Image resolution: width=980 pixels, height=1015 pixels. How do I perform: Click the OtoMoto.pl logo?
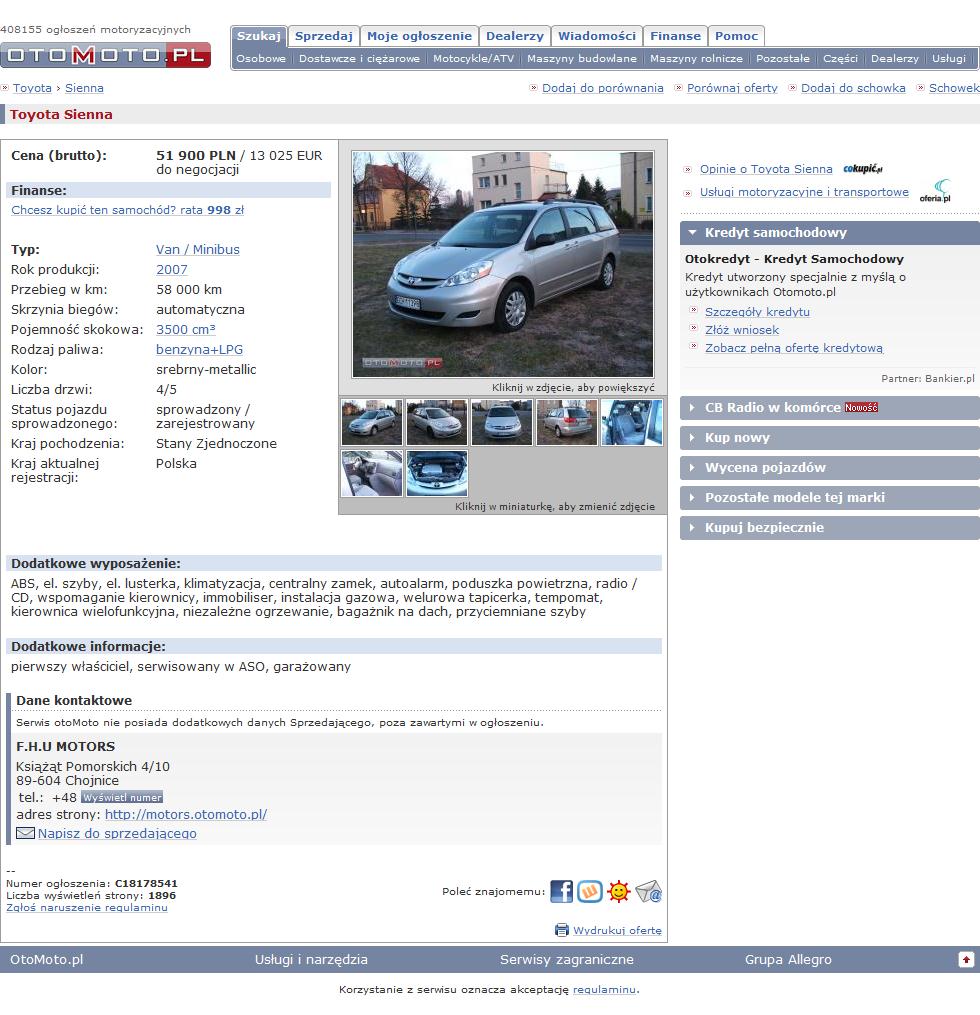pos(106,55)
